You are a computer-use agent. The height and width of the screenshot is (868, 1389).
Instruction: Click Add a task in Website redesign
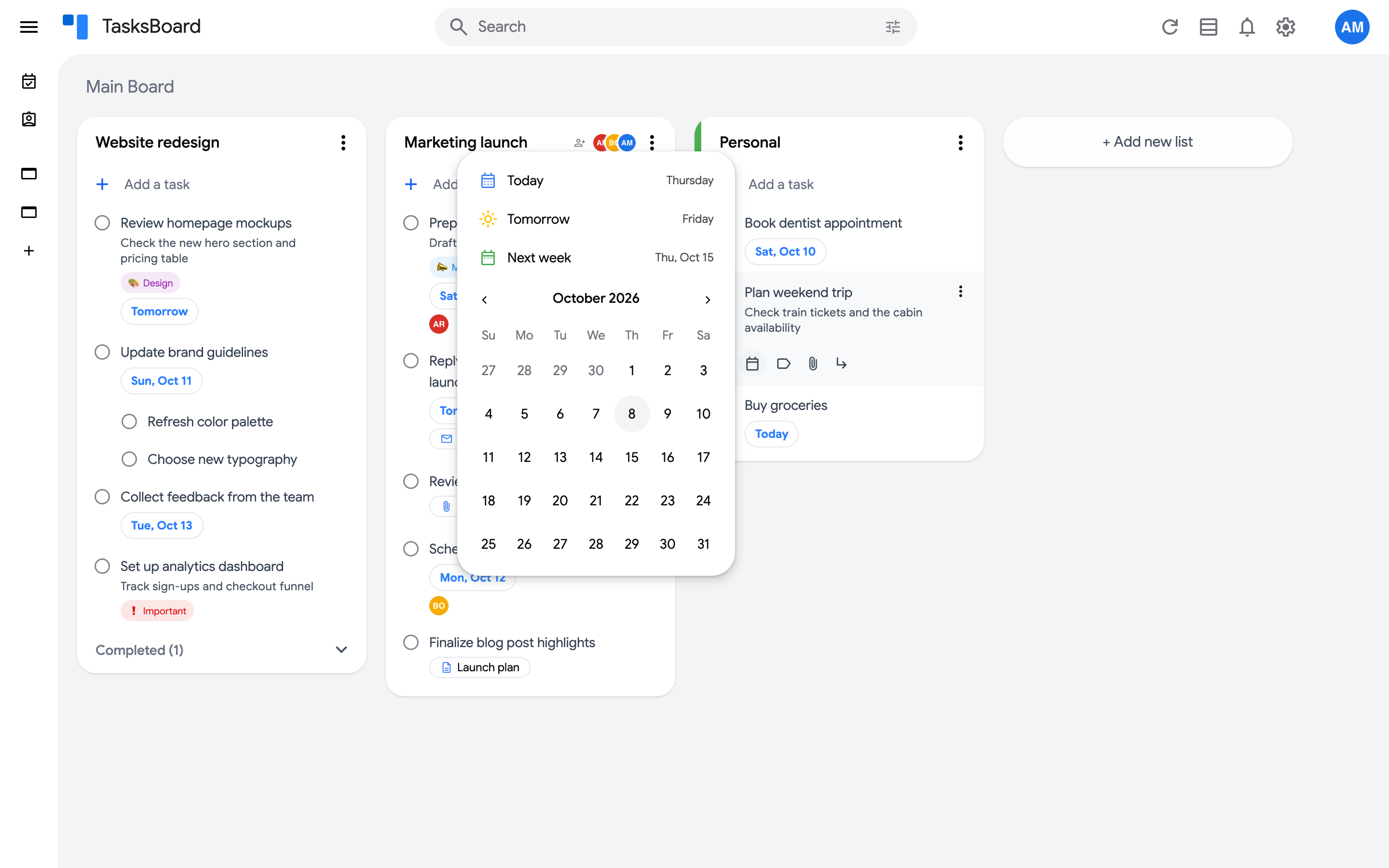point(157,184)
